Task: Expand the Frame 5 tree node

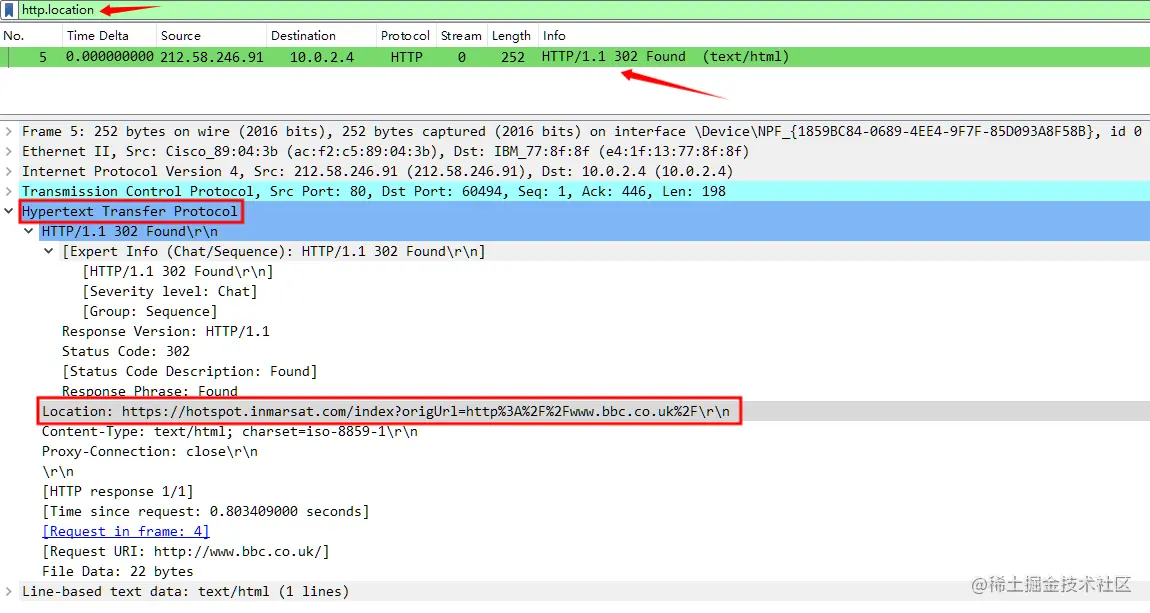Action: pyautogui.click(x=9, y=131)
